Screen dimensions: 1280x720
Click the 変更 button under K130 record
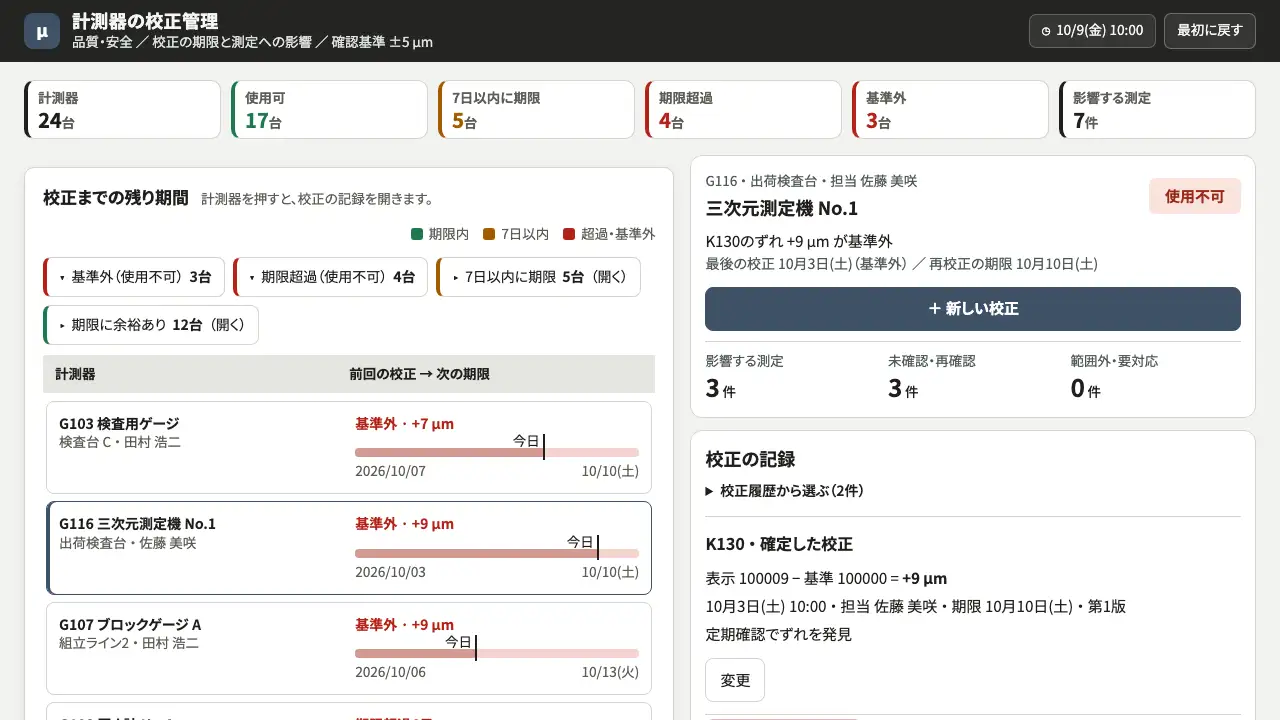tap(735, 680)
